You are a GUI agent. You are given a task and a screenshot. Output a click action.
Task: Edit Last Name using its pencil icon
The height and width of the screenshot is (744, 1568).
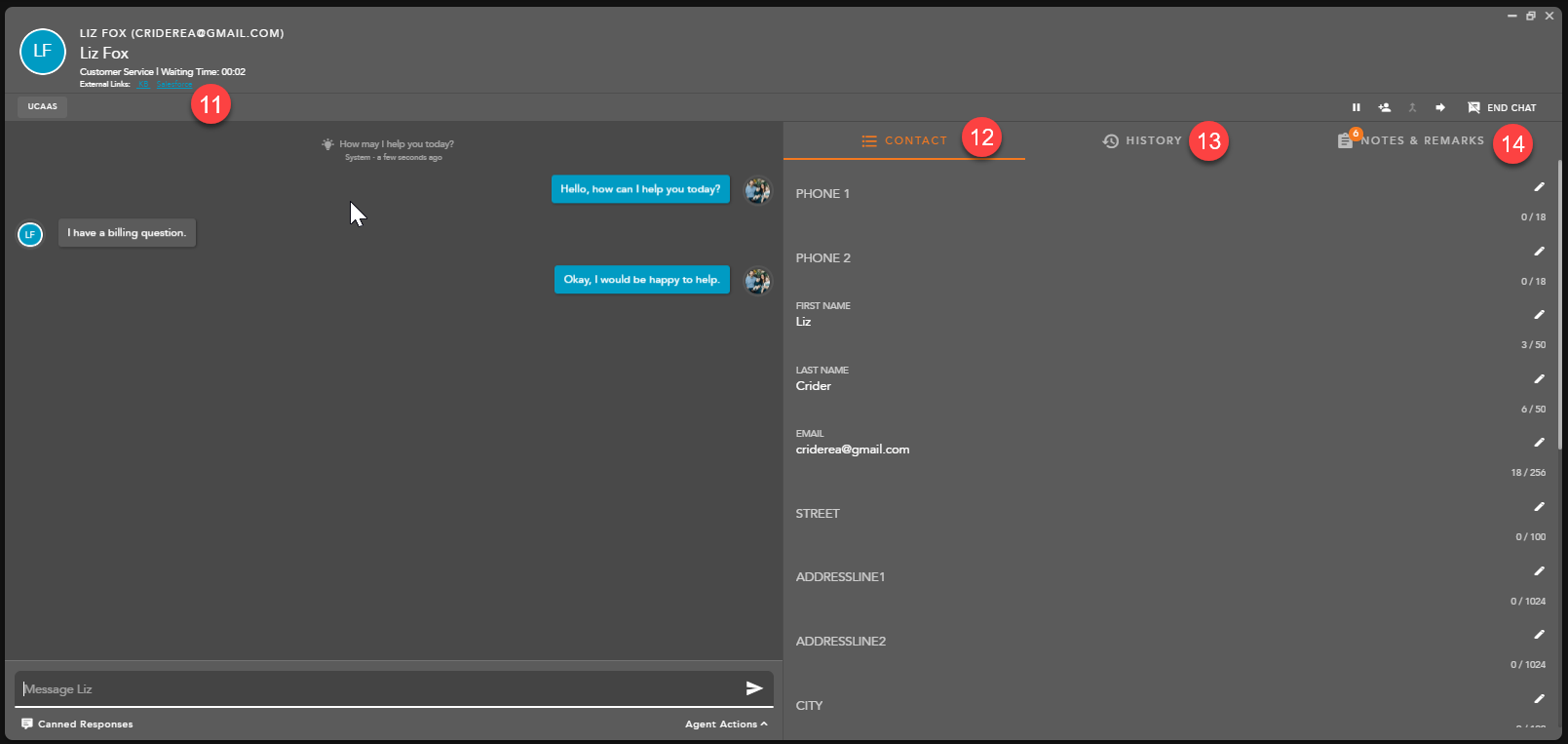coord(1539,379)
